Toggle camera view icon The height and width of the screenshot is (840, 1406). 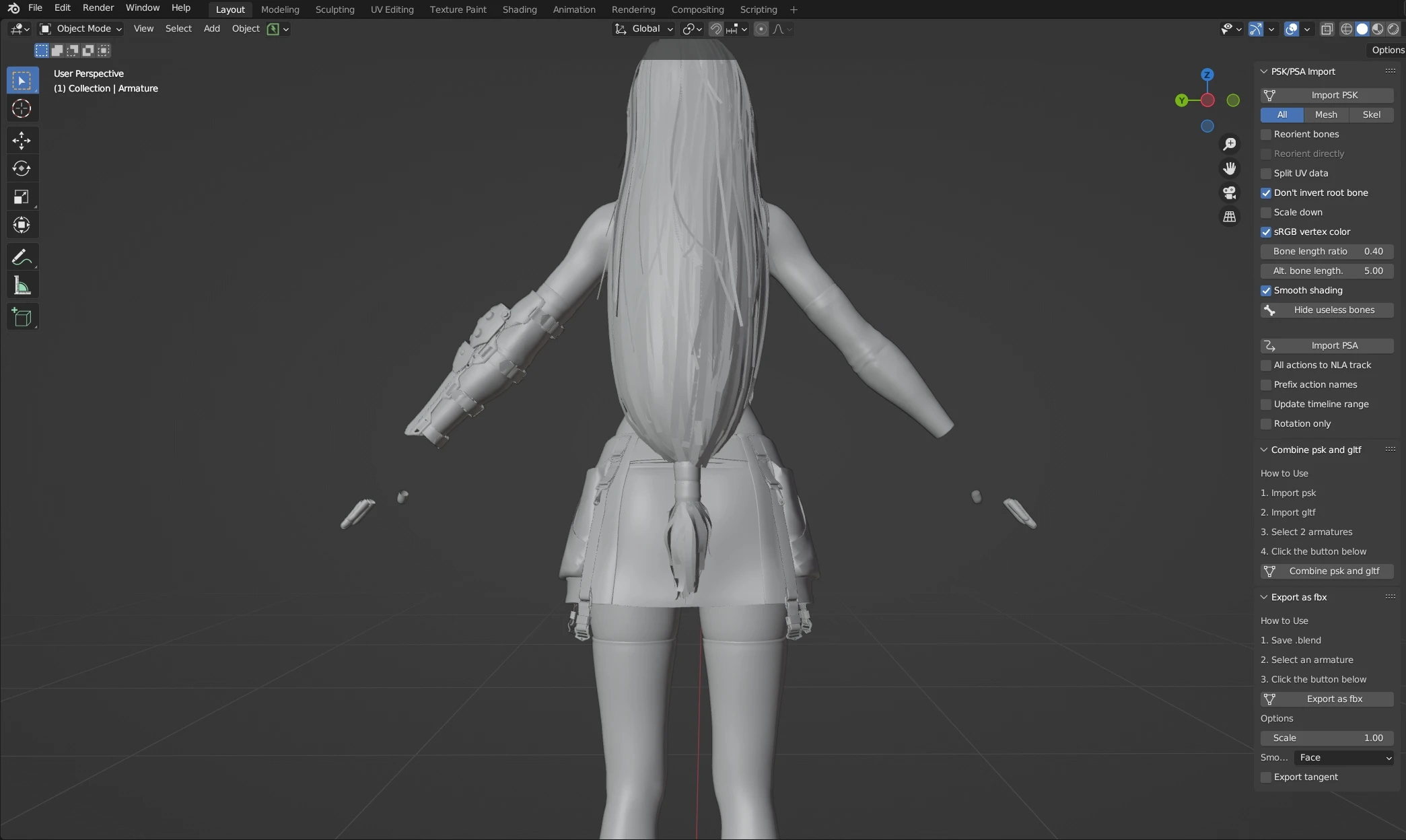[1229, 193]
